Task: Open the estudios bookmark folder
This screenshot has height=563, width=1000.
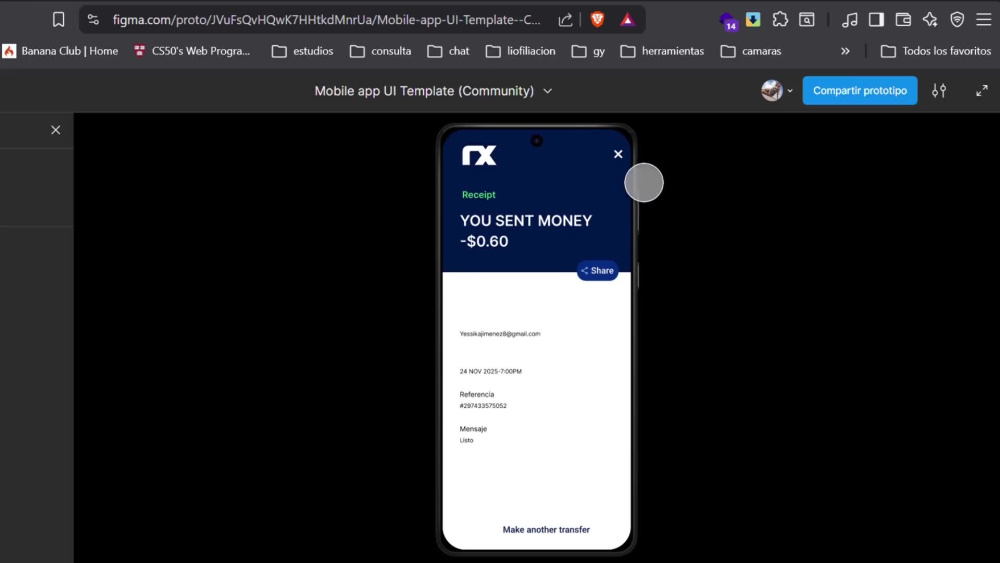Action: 302,51
